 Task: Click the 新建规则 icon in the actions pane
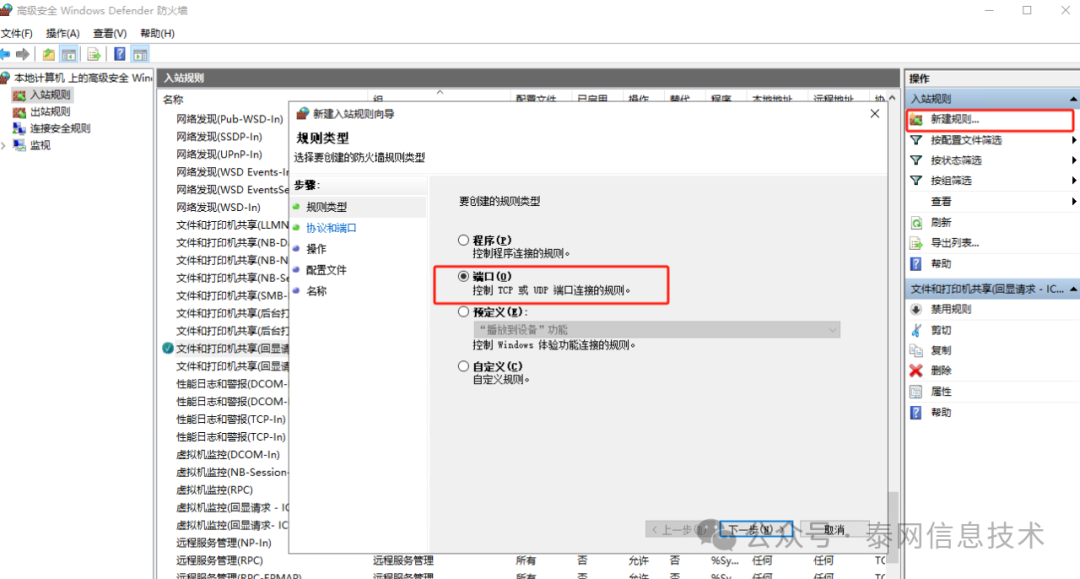click(916, 120)
